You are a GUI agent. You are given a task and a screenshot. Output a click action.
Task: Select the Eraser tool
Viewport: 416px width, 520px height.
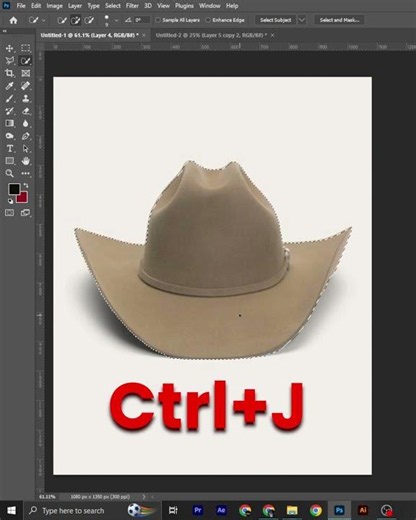pyautogui.click(x=26, y=111)
